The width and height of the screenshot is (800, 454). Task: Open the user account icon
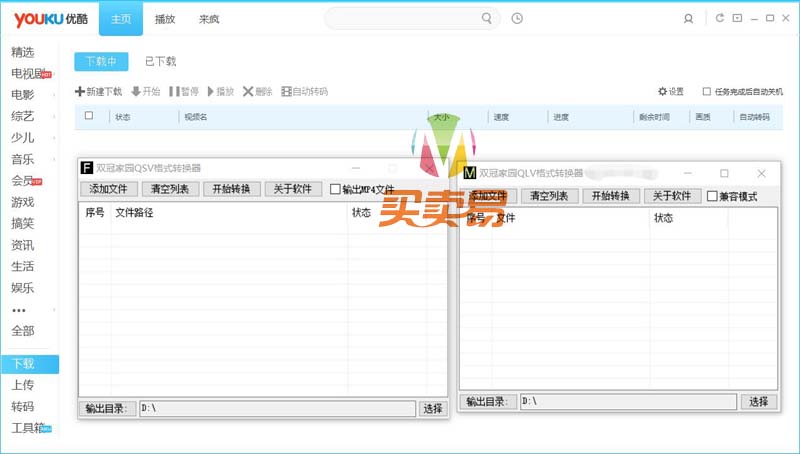click(688, 19)
